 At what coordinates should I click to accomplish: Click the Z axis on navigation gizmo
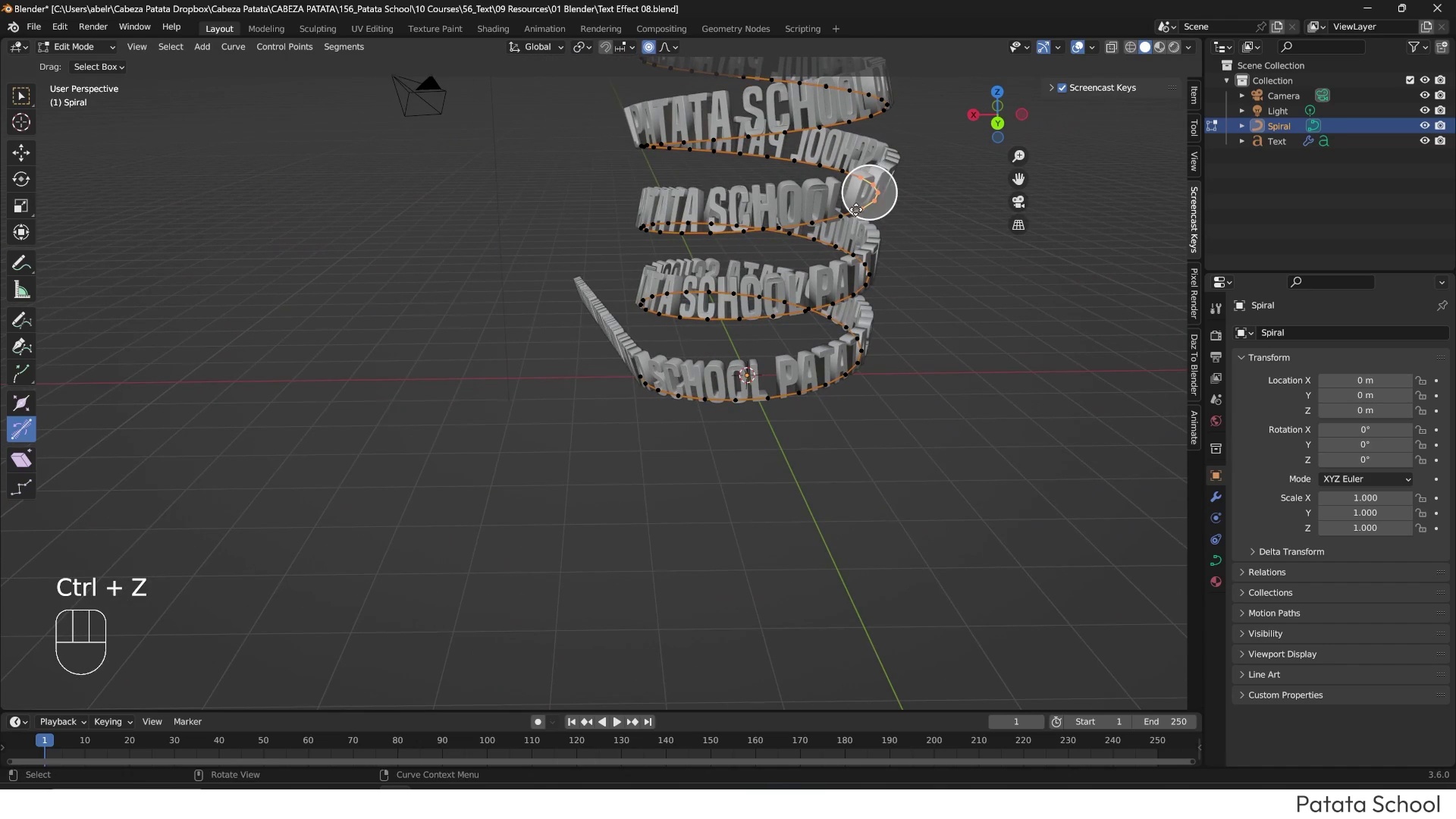click(x=997, y=92)
